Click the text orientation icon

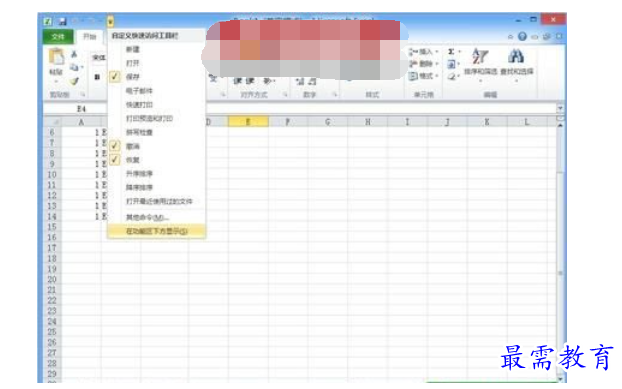[x=267, y=81]
